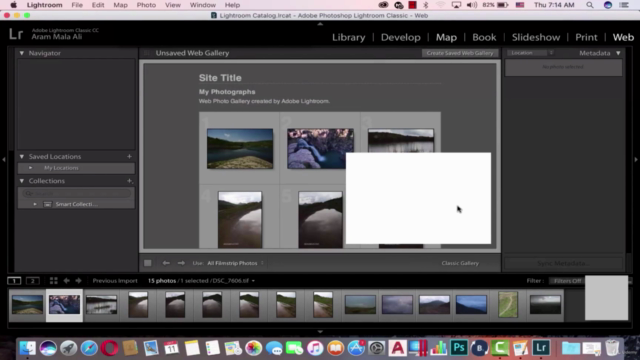Click the Site Title heading in gallery preview
The height and width of the screenshot is (360, 640).
(220, 78)
